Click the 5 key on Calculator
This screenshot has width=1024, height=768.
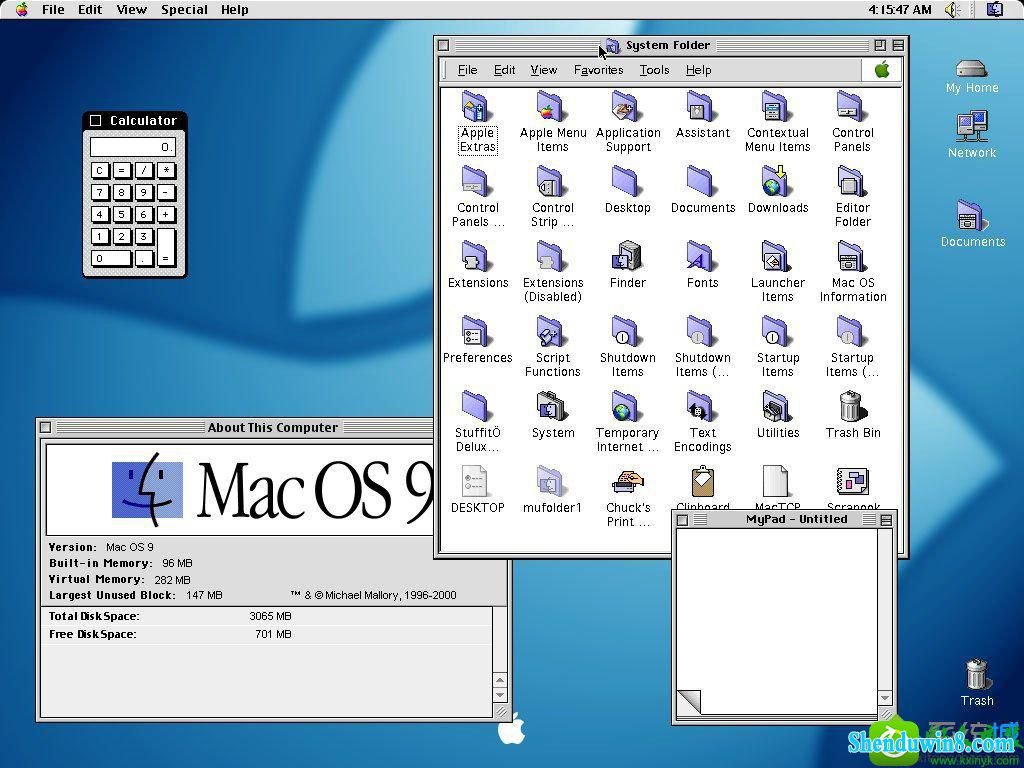pos(121,214)
